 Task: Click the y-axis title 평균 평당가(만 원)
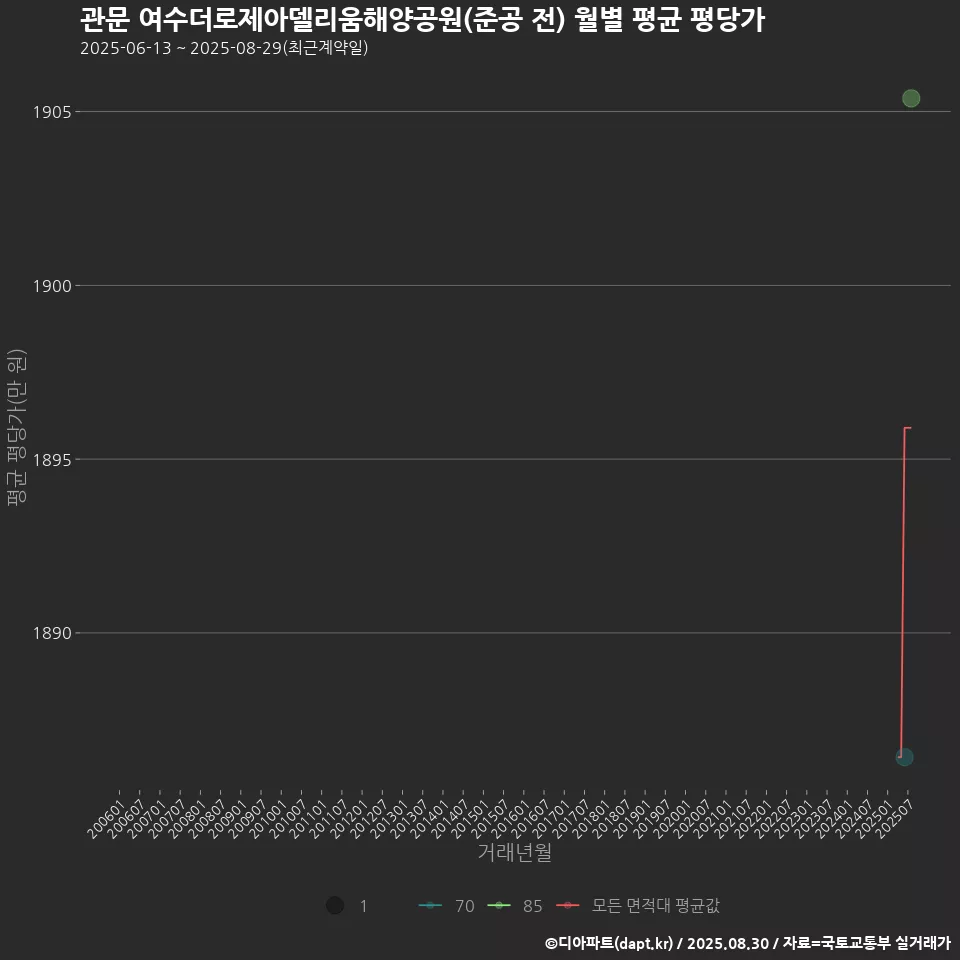(x=17, y=427)
